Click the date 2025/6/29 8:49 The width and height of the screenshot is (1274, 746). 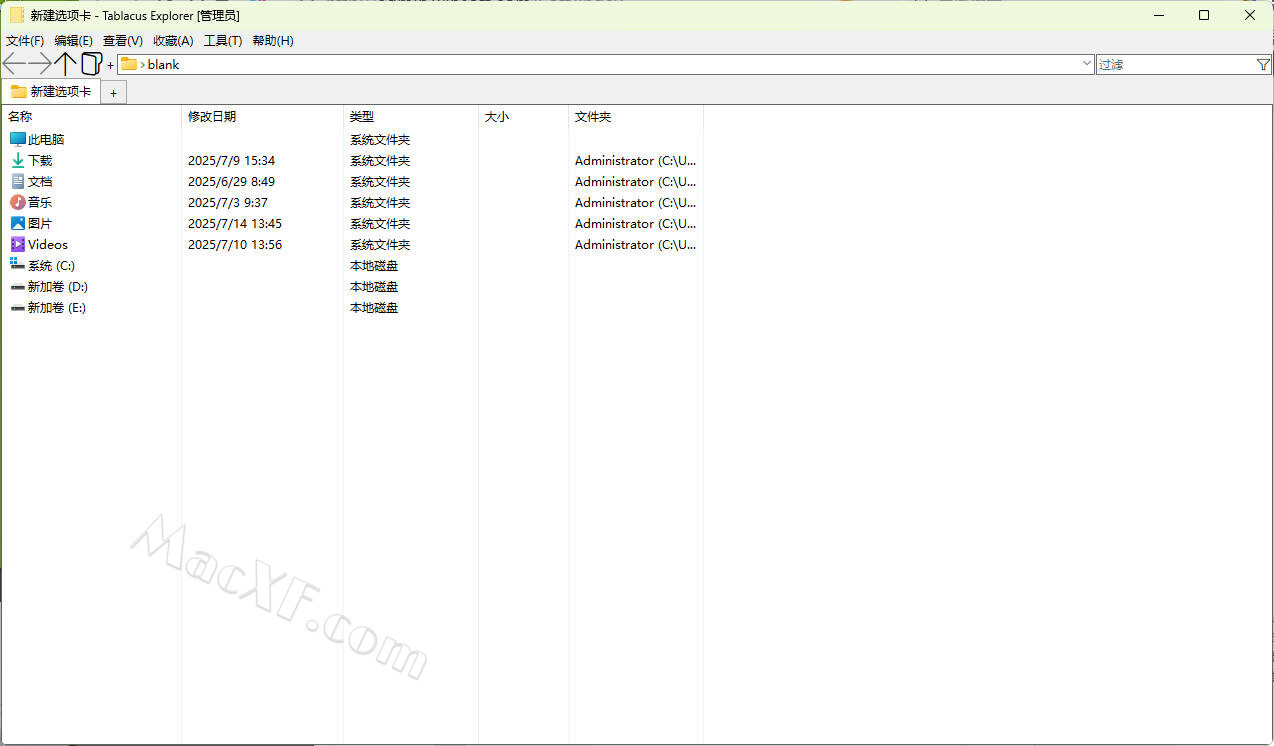click(x=231, y=182)
